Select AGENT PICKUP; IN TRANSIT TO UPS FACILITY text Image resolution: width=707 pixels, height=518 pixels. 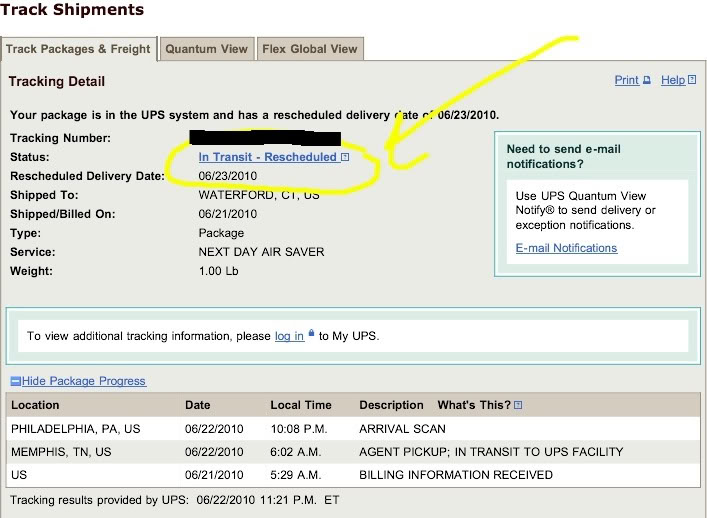491,452
